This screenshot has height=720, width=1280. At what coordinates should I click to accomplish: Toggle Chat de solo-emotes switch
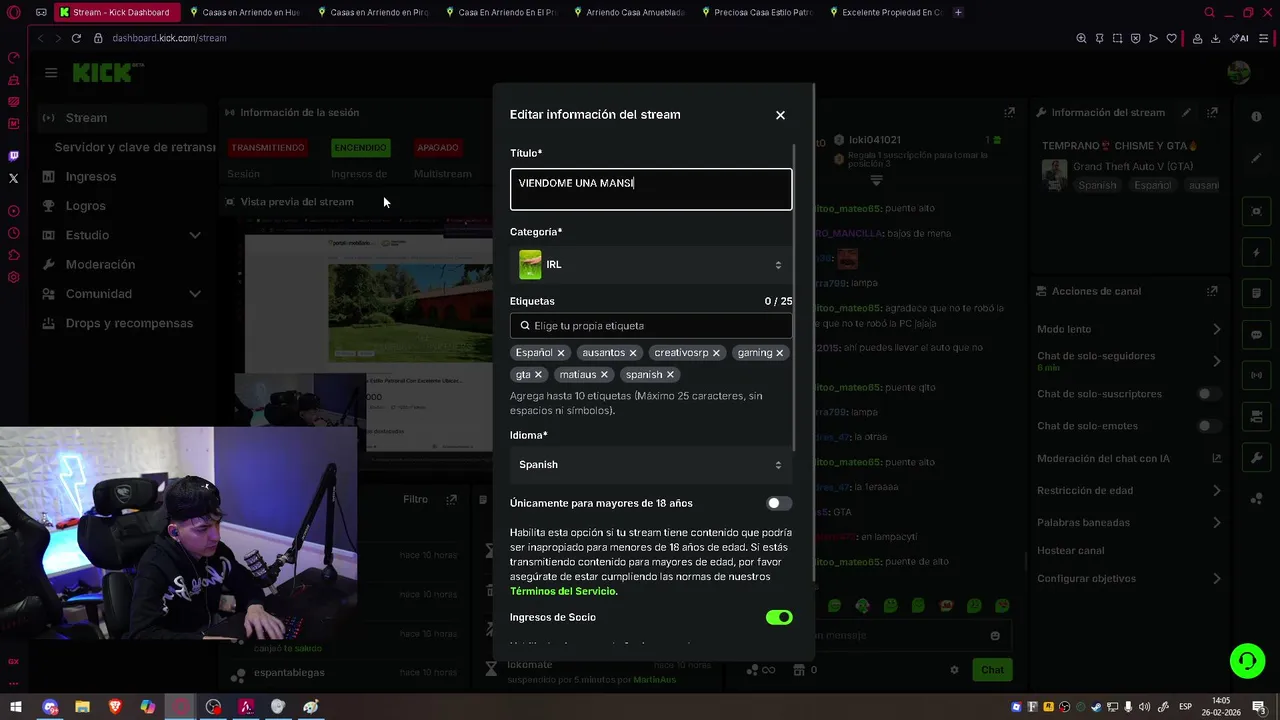(1209, 426)
